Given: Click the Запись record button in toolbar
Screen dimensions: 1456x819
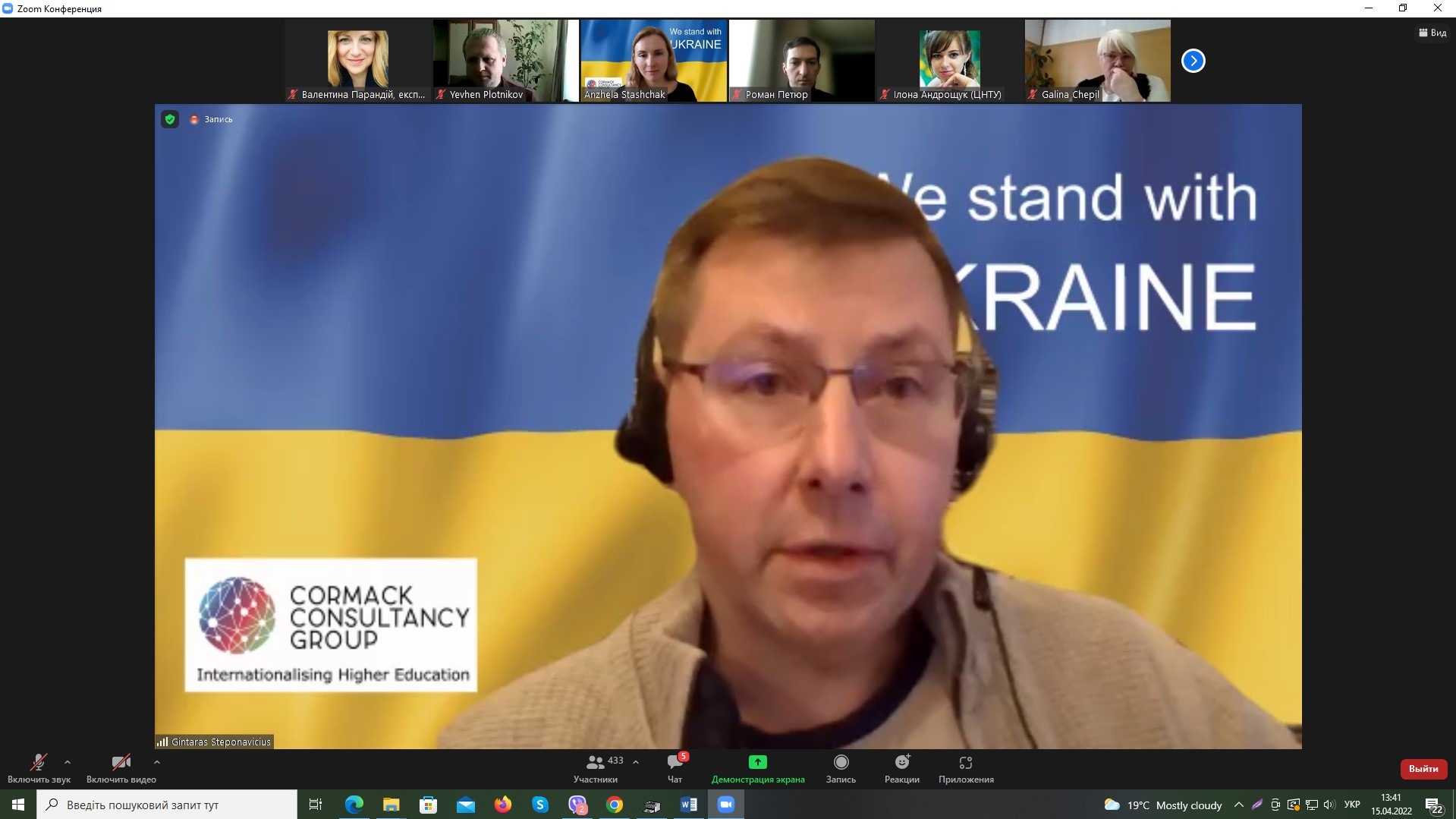Looking at the screenshot, I should click(841, 769).
